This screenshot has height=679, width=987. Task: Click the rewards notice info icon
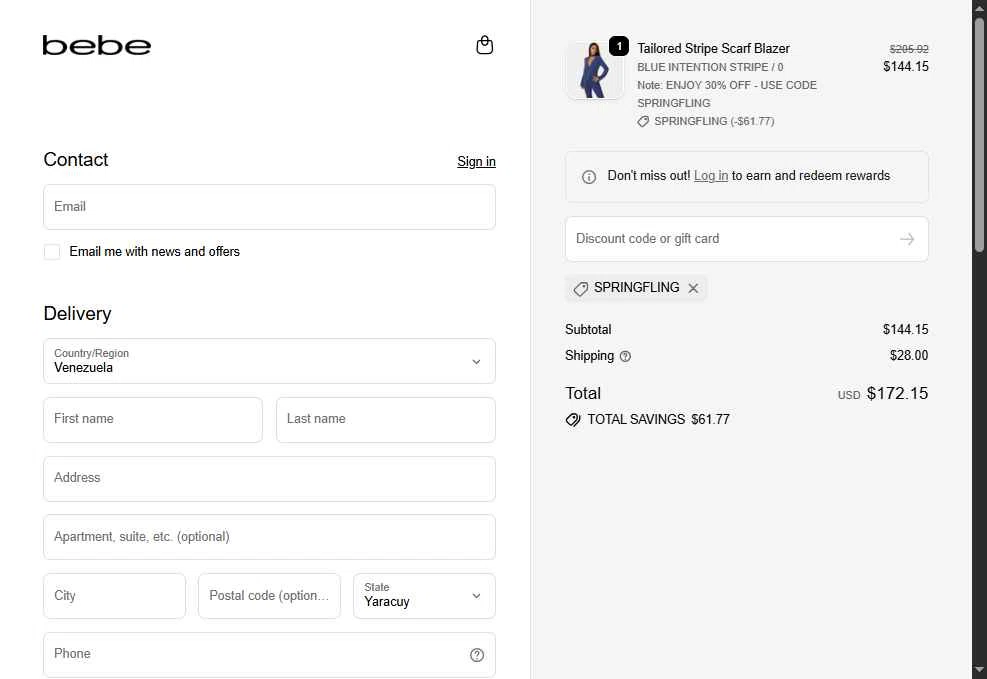pyautogui.click(x=589, y=177)
